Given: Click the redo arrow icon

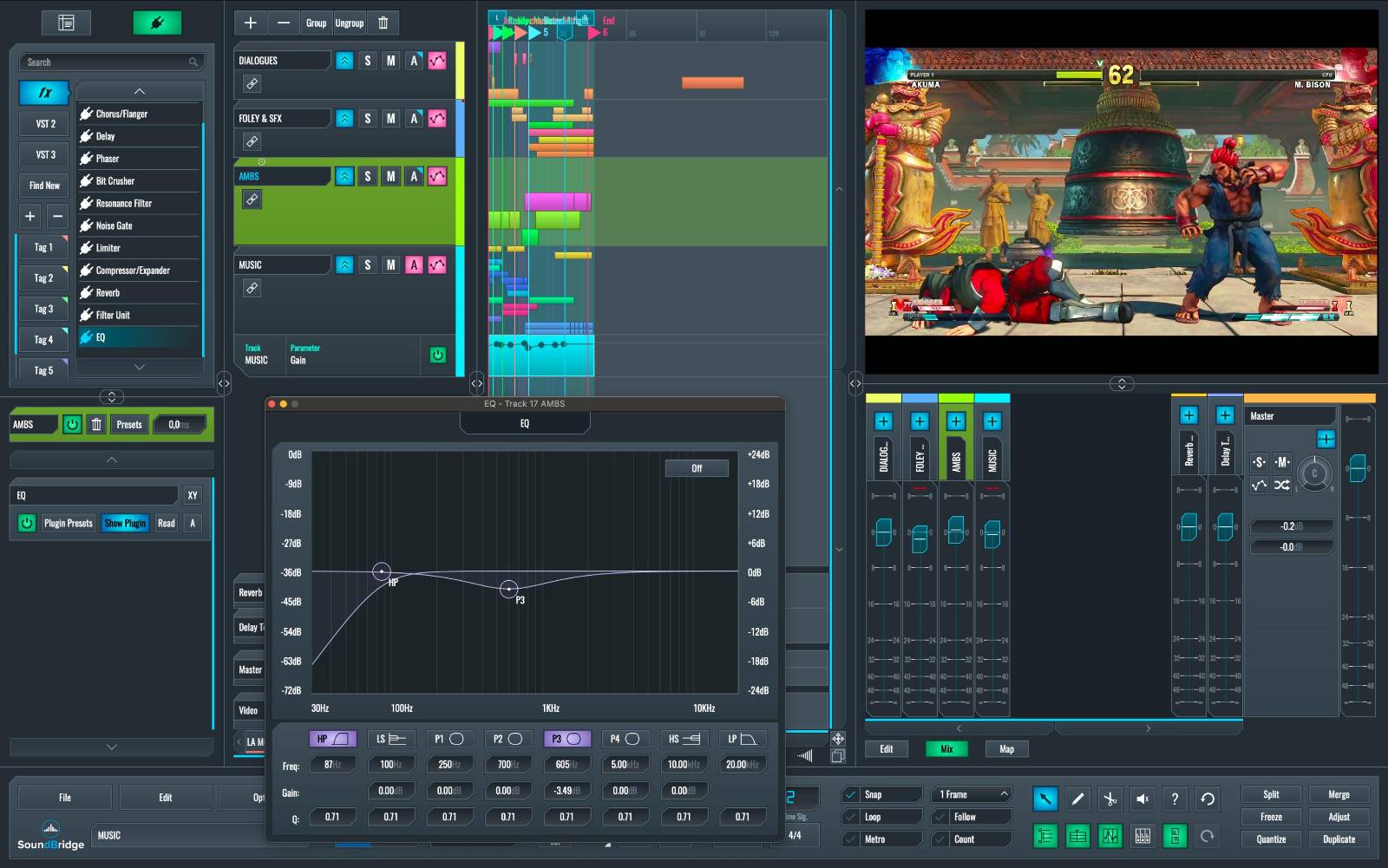Looking at the screenshot, I should (x=1208, y=836).
